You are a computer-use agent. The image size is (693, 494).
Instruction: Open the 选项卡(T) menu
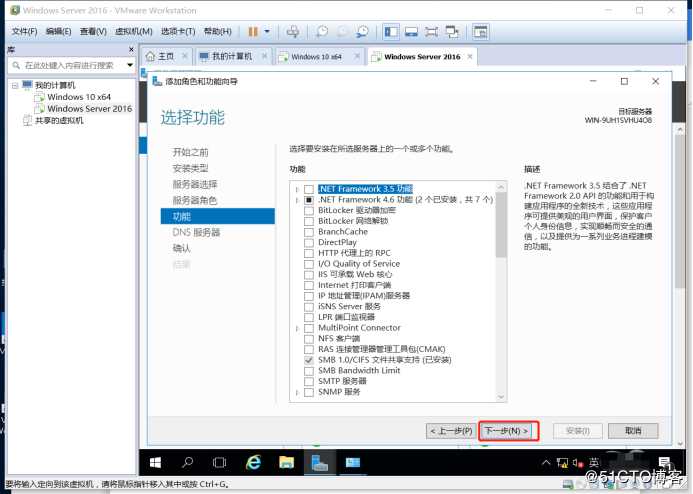[178, 31]
